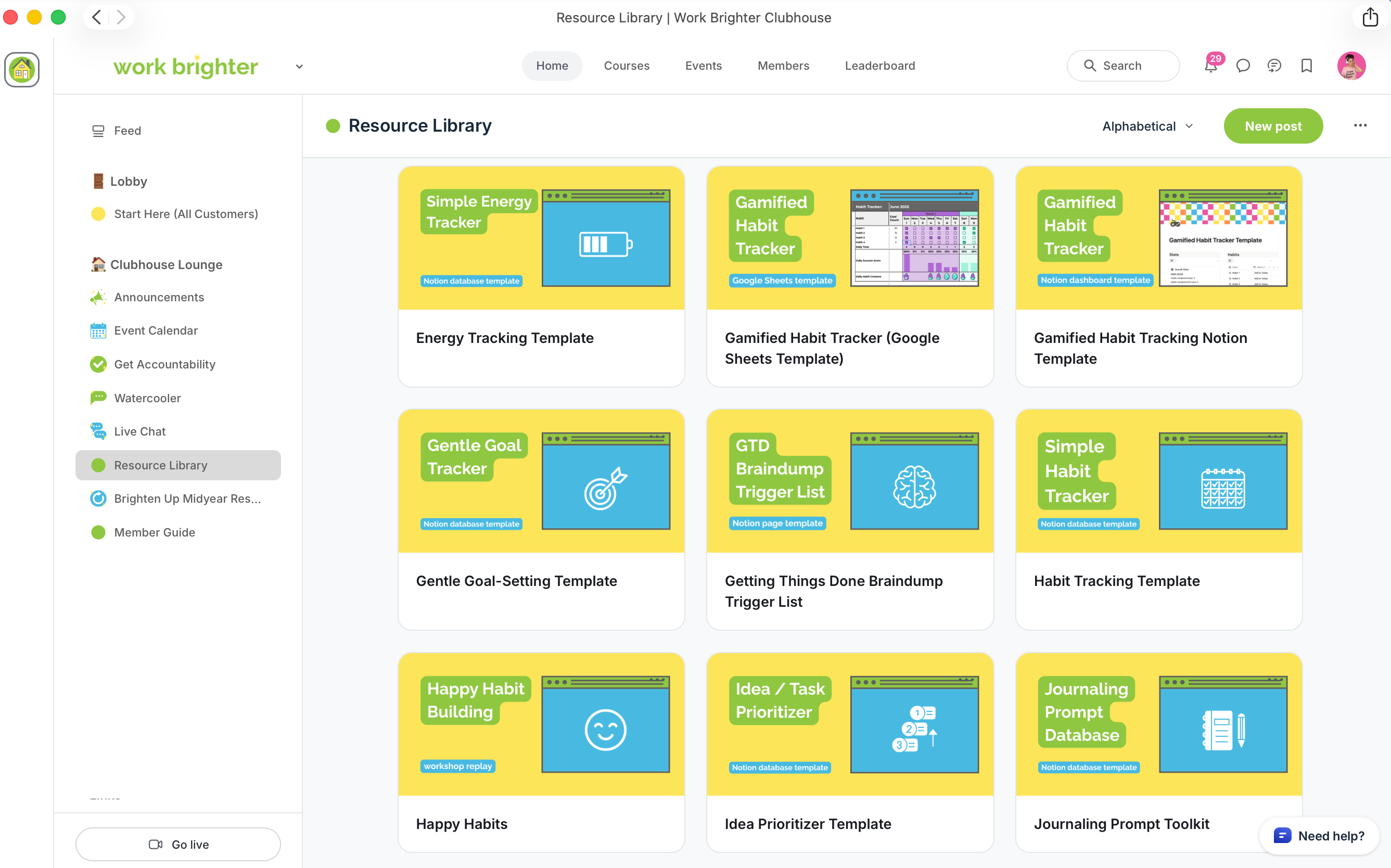This screenshot has width=1391, height=868.
Task: Open chat threads icon in header
Action: [x=1274, y=66]
